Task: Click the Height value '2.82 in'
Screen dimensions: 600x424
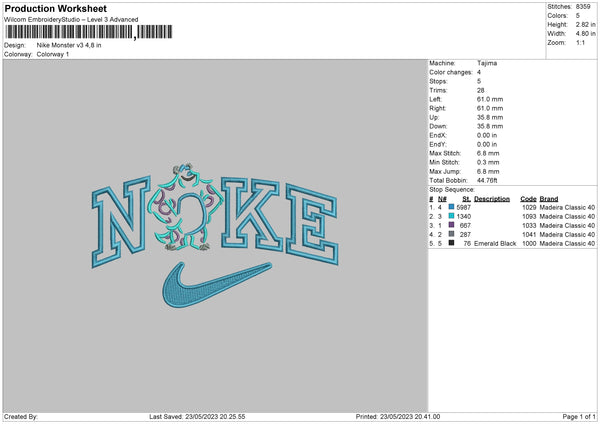Action: pyautogui.click(x=585, y=24)
